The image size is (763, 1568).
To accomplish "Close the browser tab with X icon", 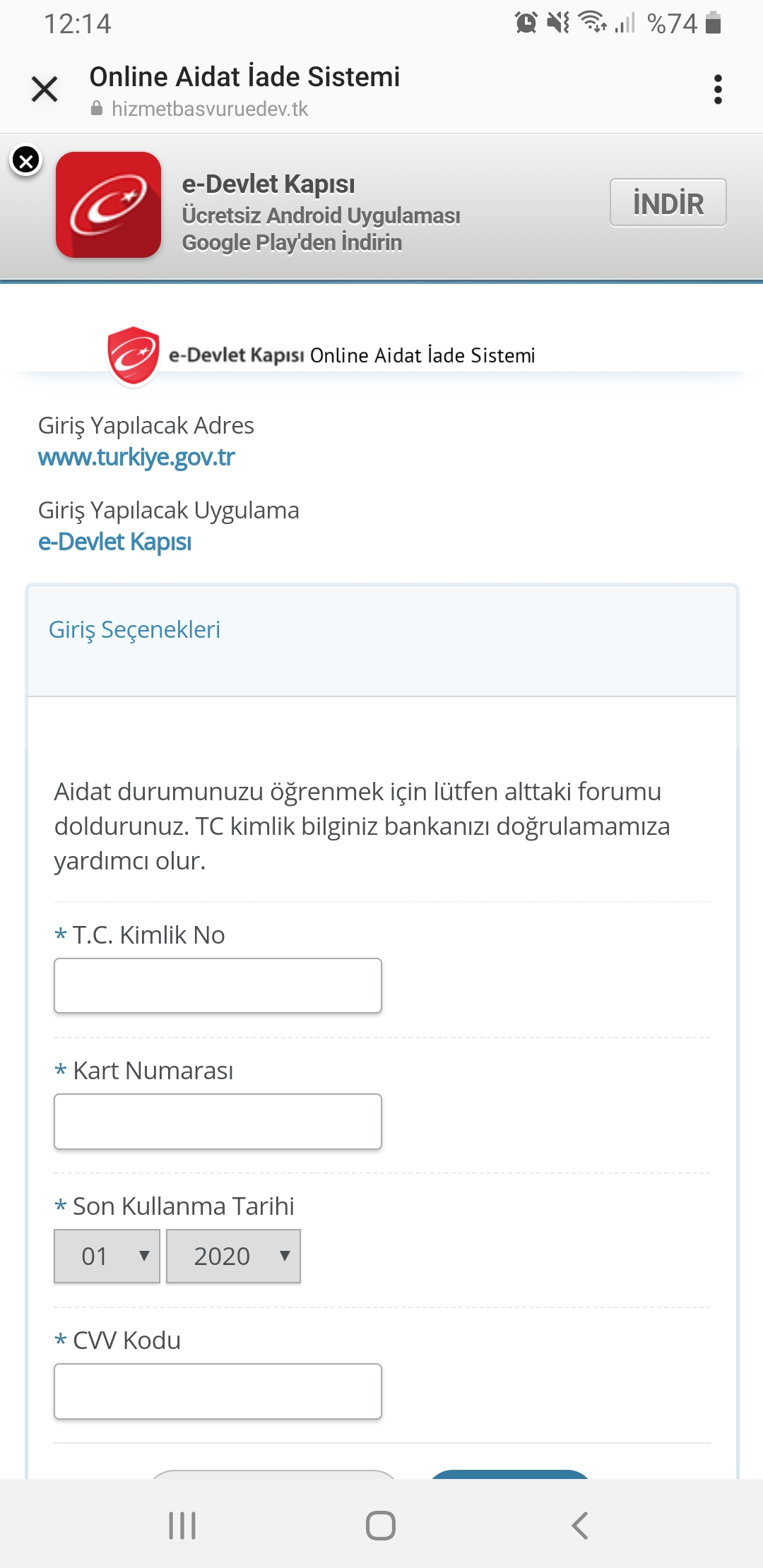I will click(x=45, y=90).
